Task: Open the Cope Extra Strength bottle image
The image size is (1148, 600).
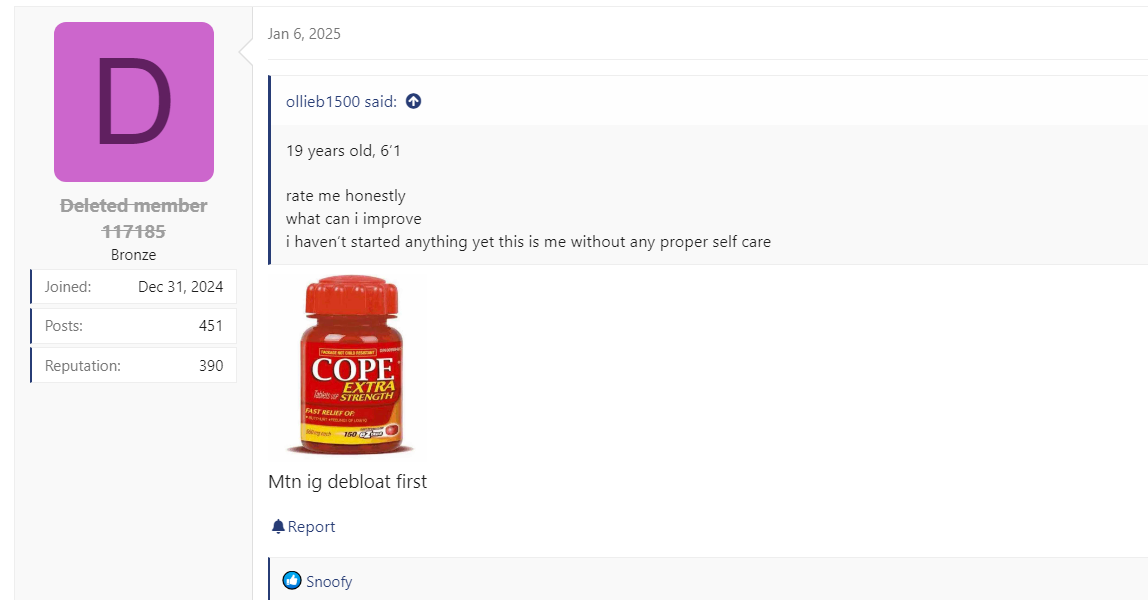Action: click(351, 365)
